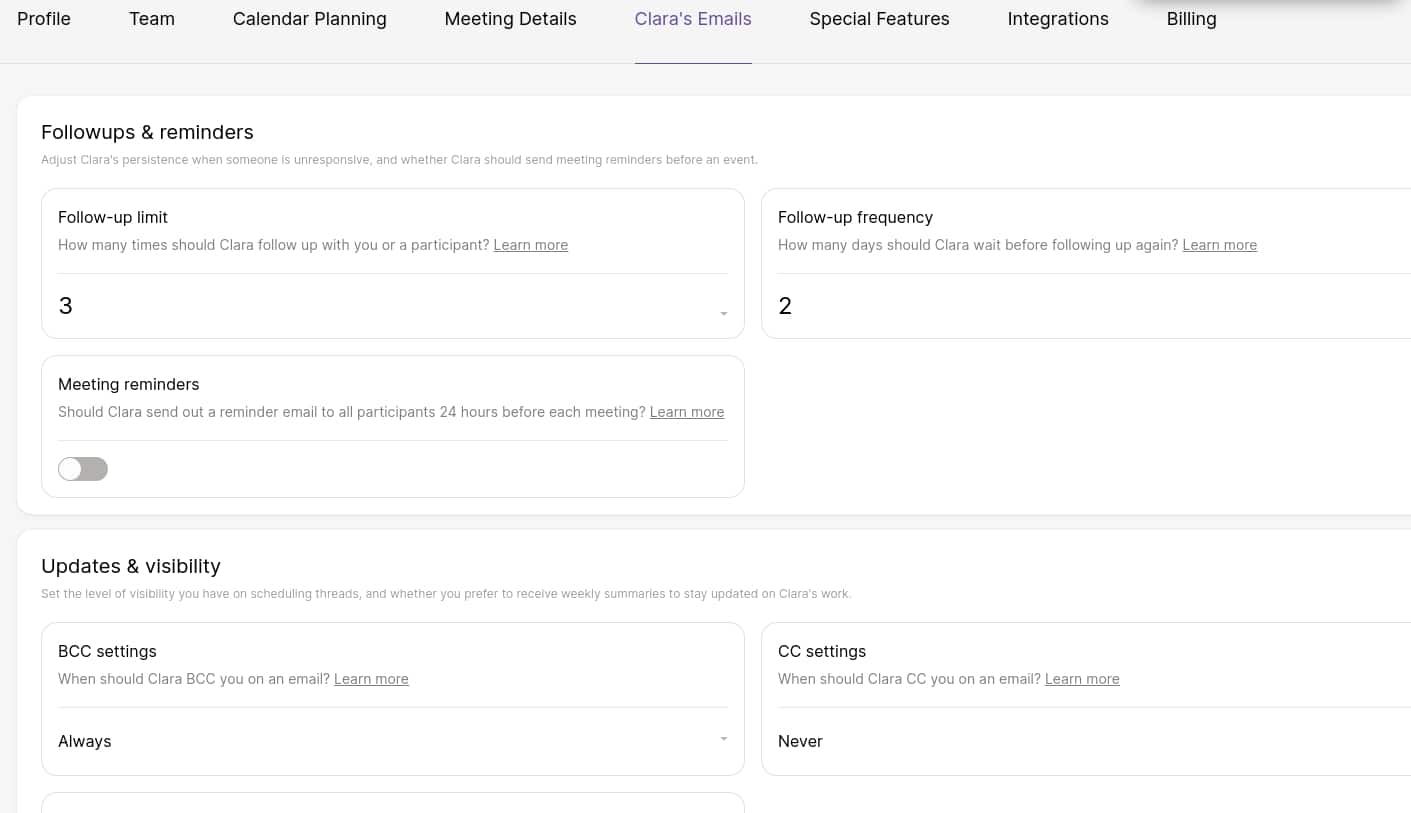The image size is (1411, 813).
Task: Expand the BCC settings dropdown arrow
Action: coord(723,739)
